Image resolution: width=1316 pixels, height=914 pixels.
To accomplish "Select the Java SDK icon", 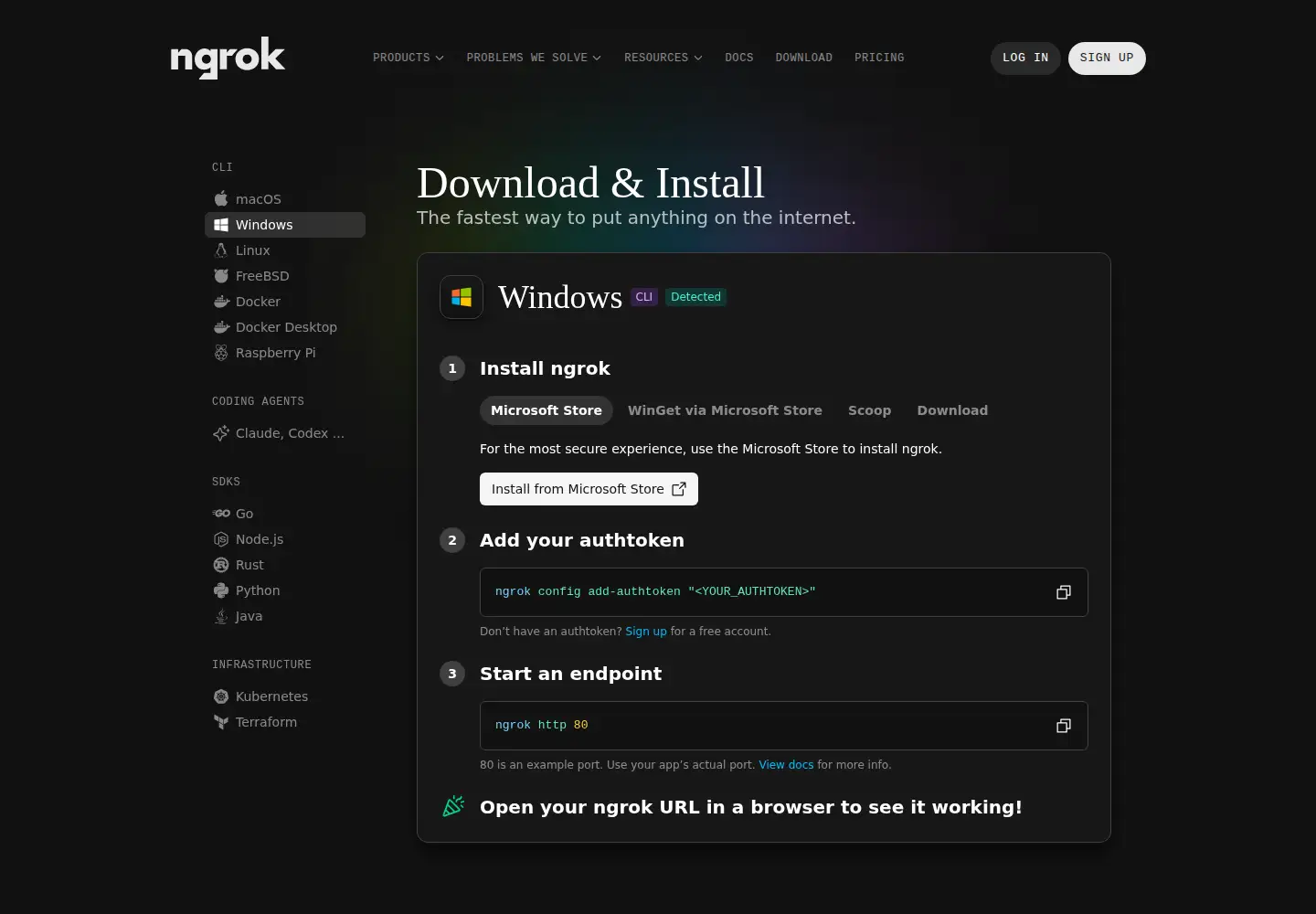I will click(221, 615).
